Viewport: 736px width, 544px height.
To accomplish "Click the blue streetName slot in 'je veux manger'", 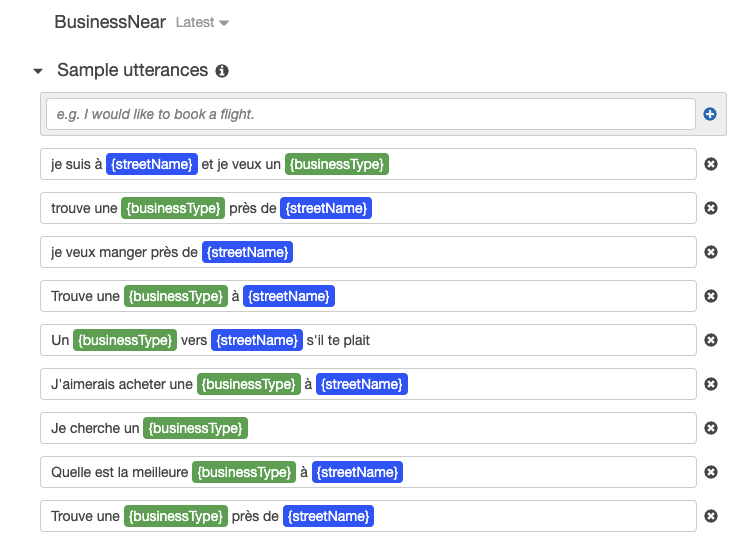I will (x=247, y=252).
